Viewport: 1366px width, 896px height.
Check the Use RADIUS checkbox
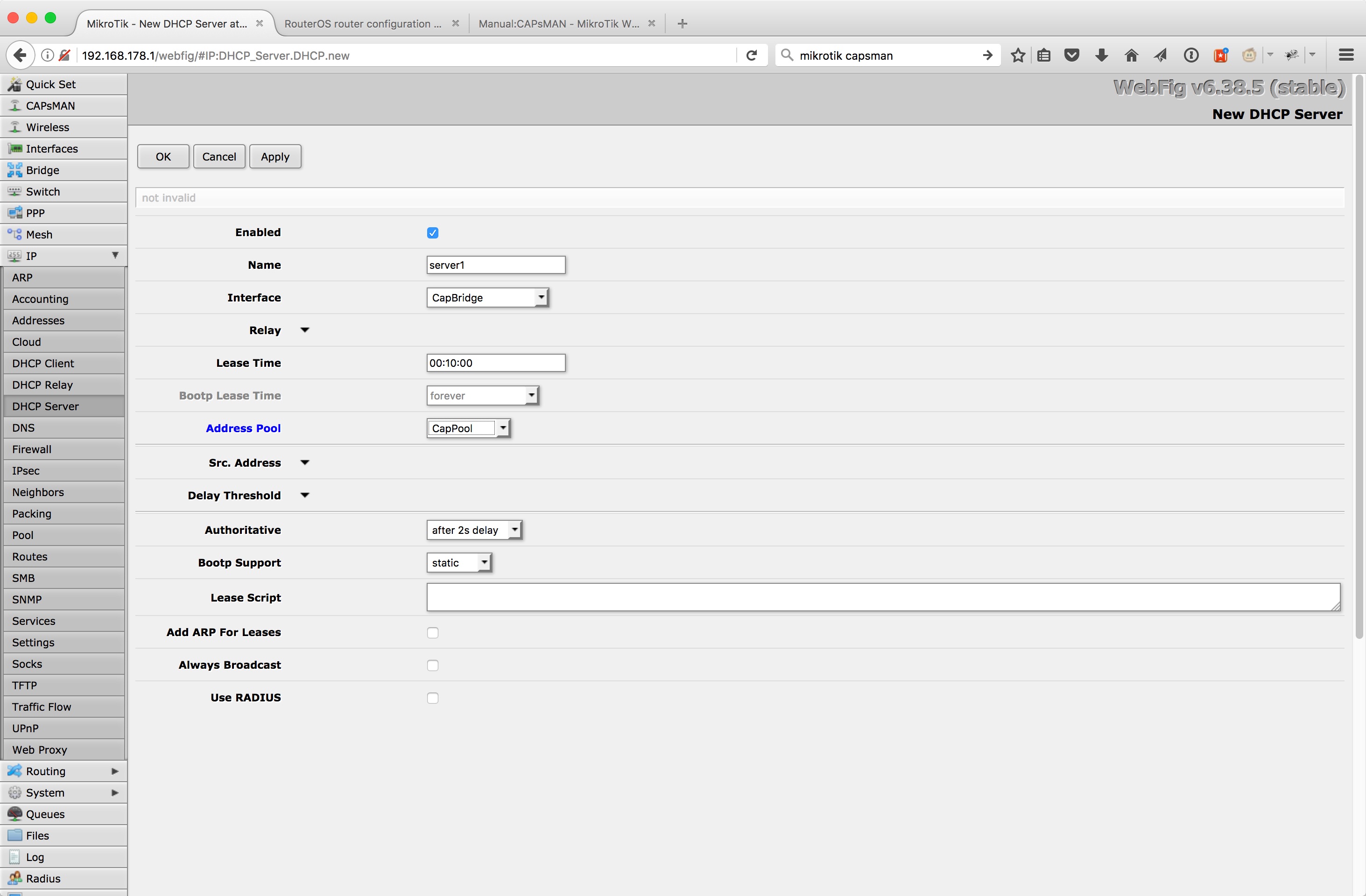tap(432, 698)
